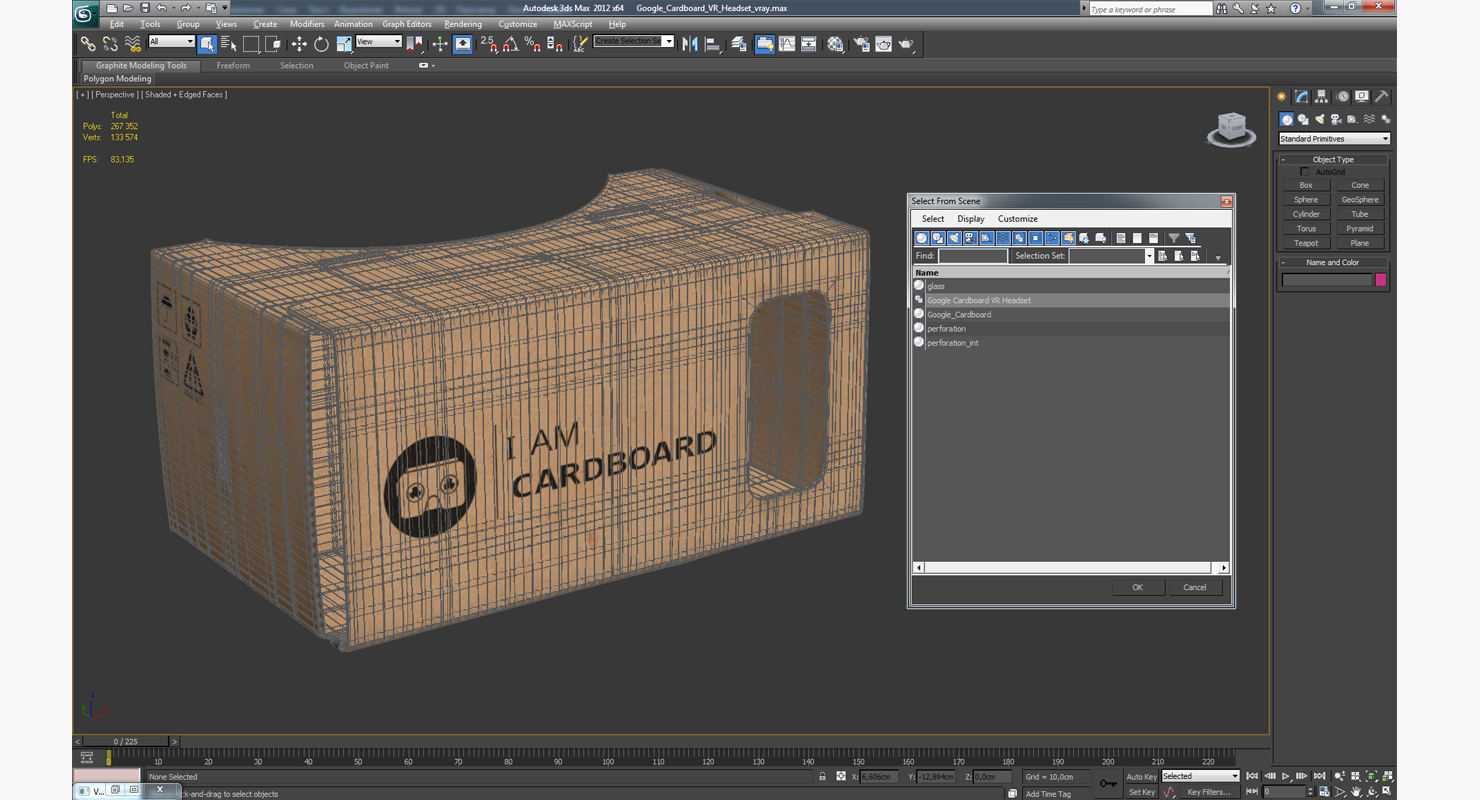The height and width of the screenshot is (800, 1480).
Task: Open the Modify command panel tab
Action: 1301,97
